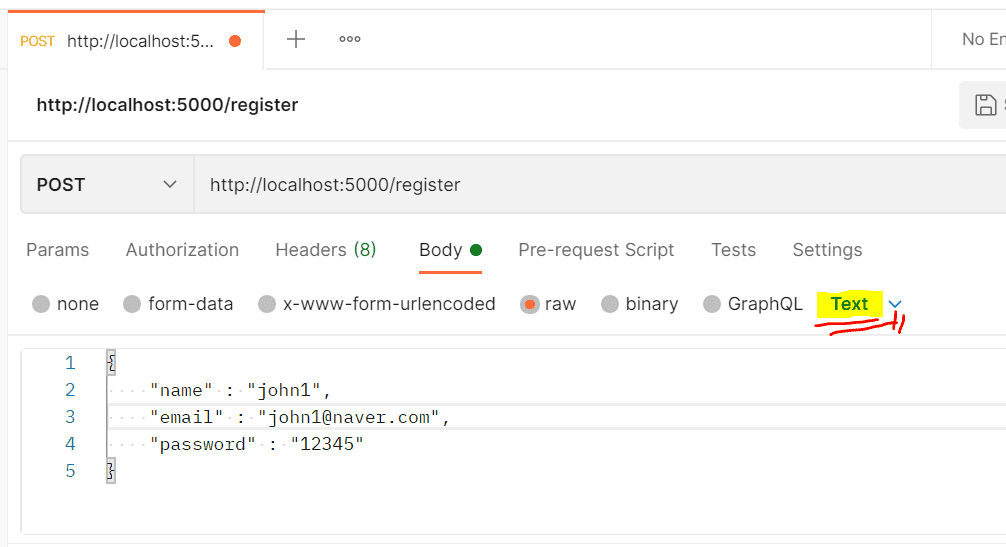The image size is (1006, 547).
Task: Switch to the Headers (8) tab
Action: click(326, 249)
